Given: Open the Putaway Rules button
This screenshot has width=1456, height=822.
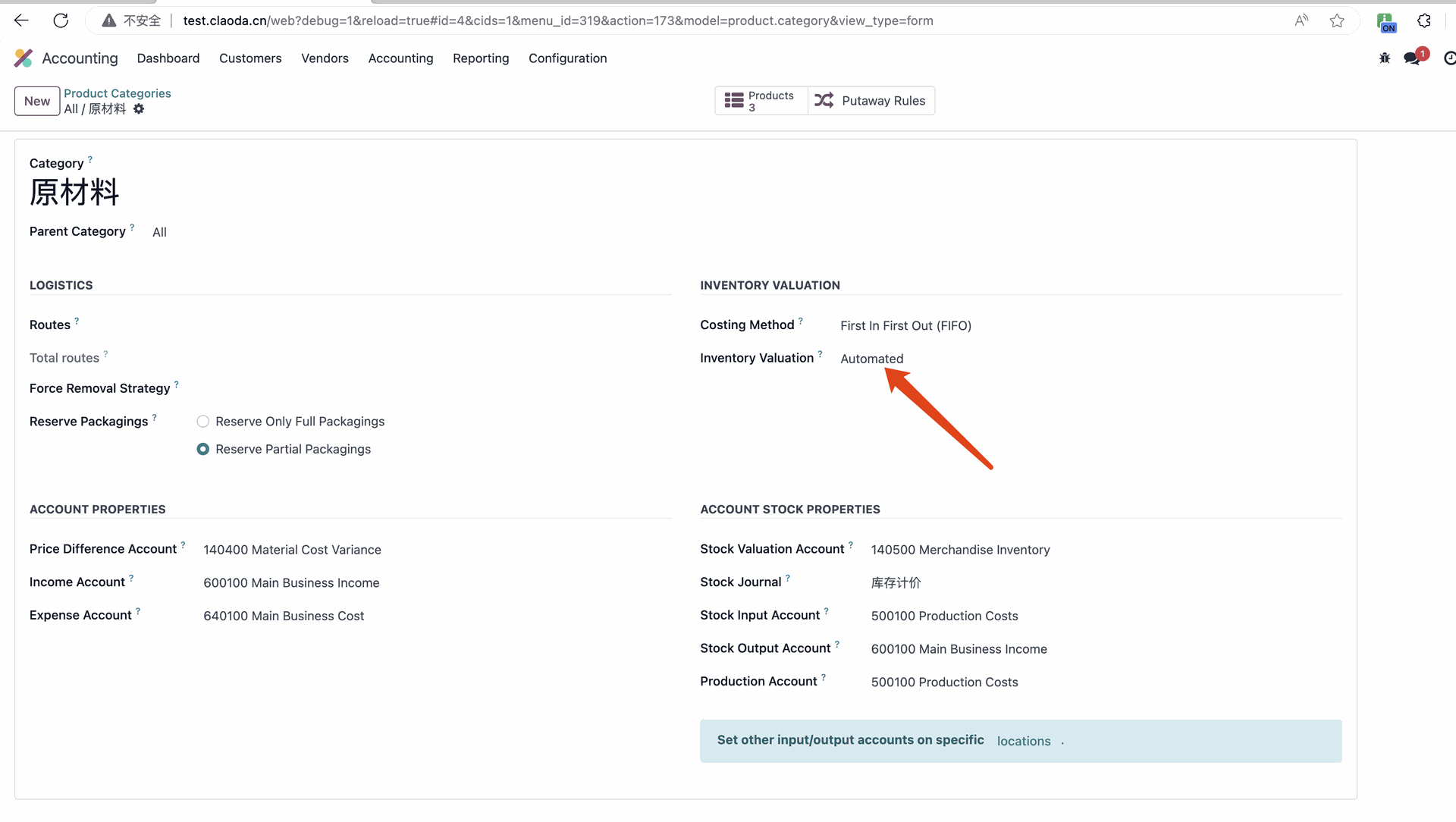Looking at the screenshot, I should (x=871, y=101).
